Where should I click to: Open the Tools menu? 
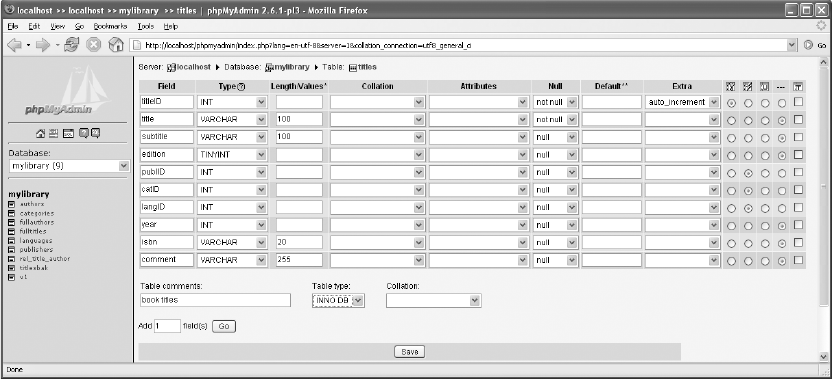[145, 26]
